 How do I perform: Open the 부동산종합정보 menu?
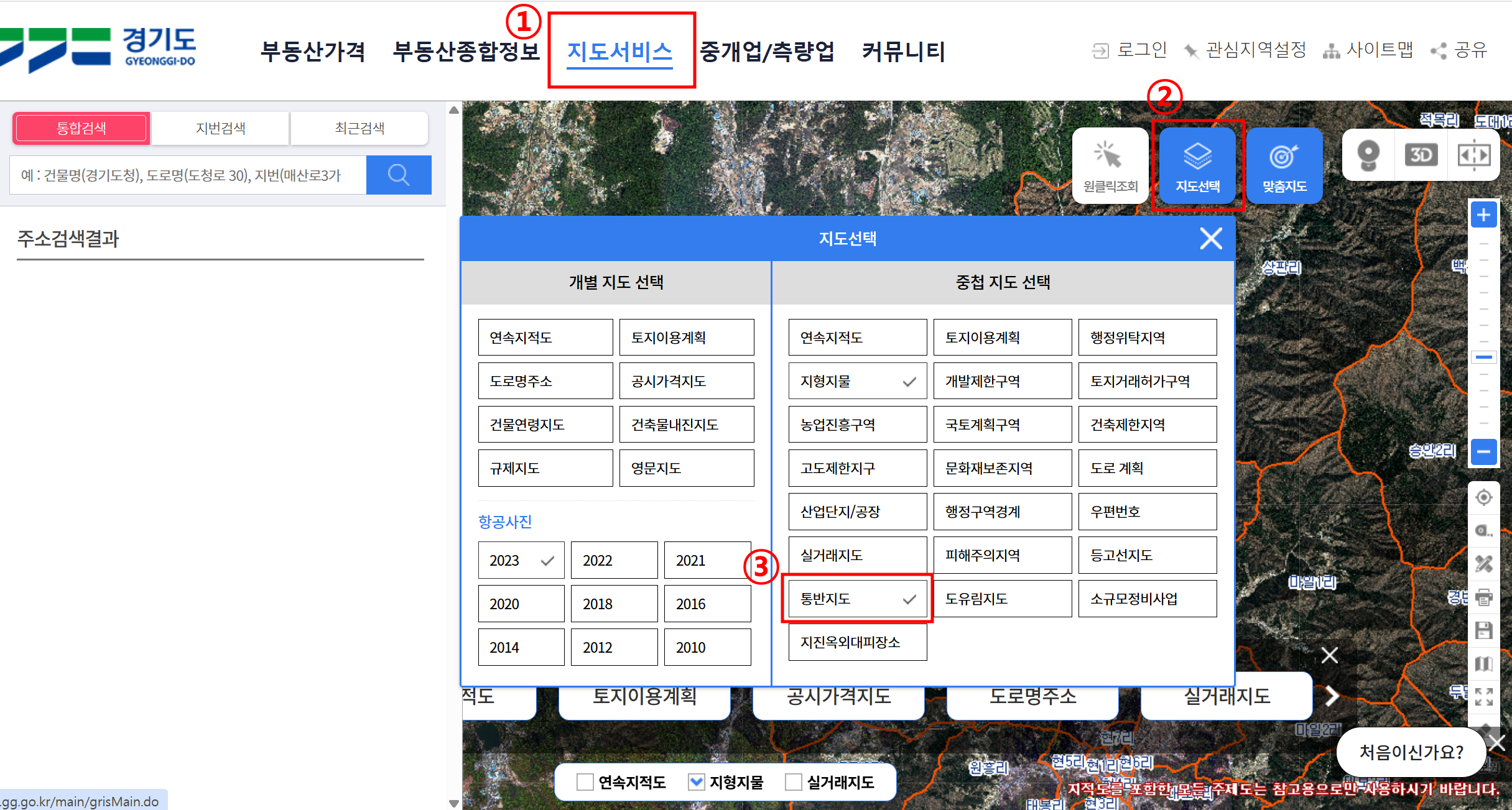(x=466, y=51)
